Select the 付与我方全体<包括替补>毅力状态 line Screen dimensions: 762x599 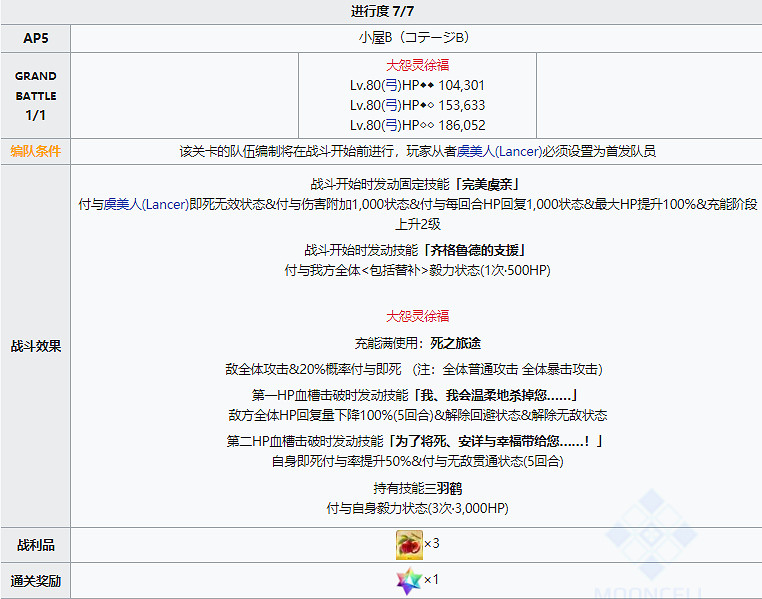pos(417,270)
